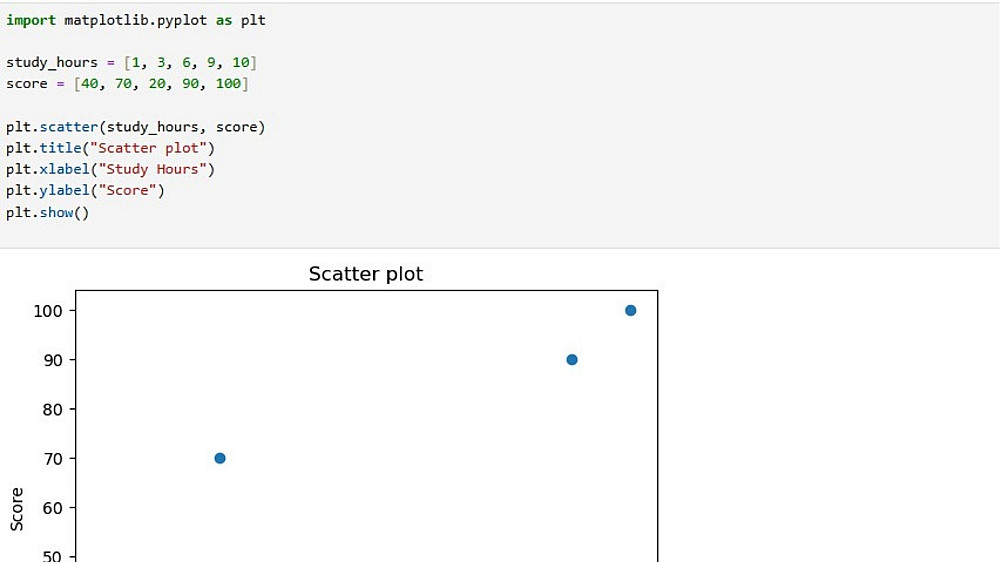Click the "as" keyword in import line
Screen dimensions: 1000x562
(x=224, y=20)
